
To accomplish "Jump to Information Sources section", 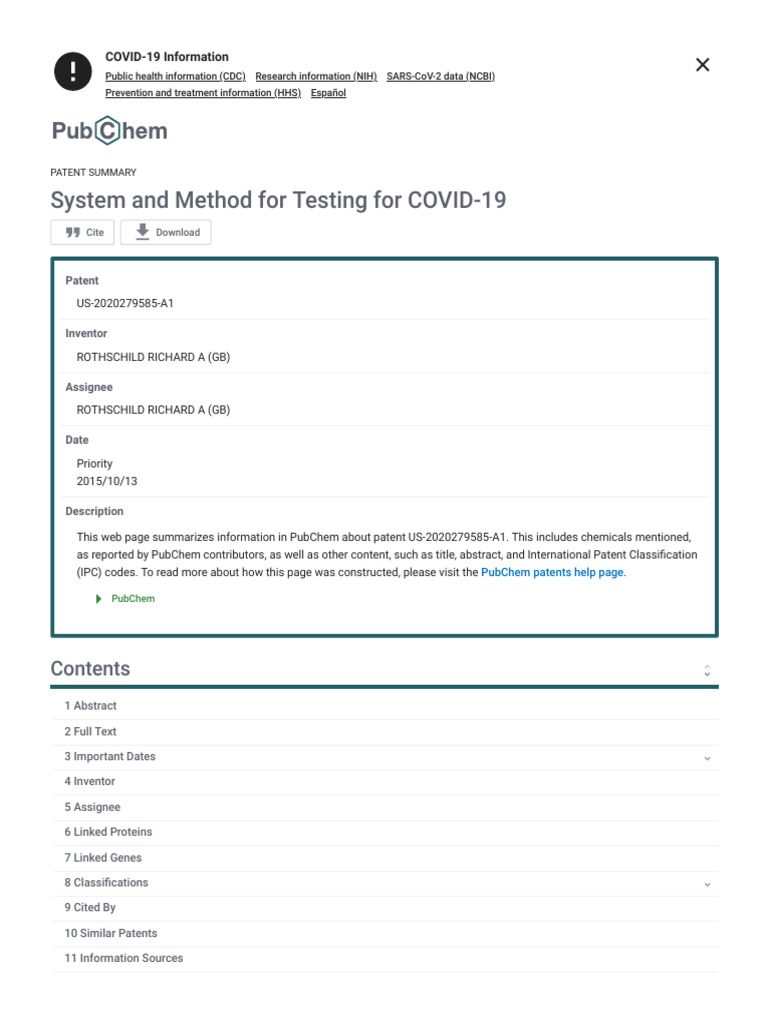I will pos(123,958).
